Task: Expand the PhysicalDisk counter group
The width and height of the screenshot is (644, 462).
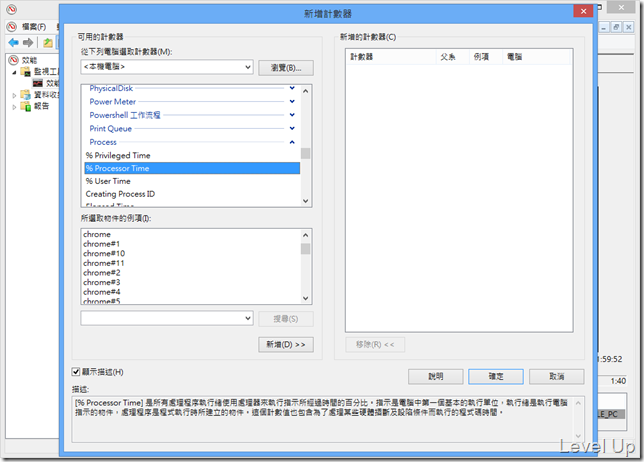Action: click(x=292, y=88)
